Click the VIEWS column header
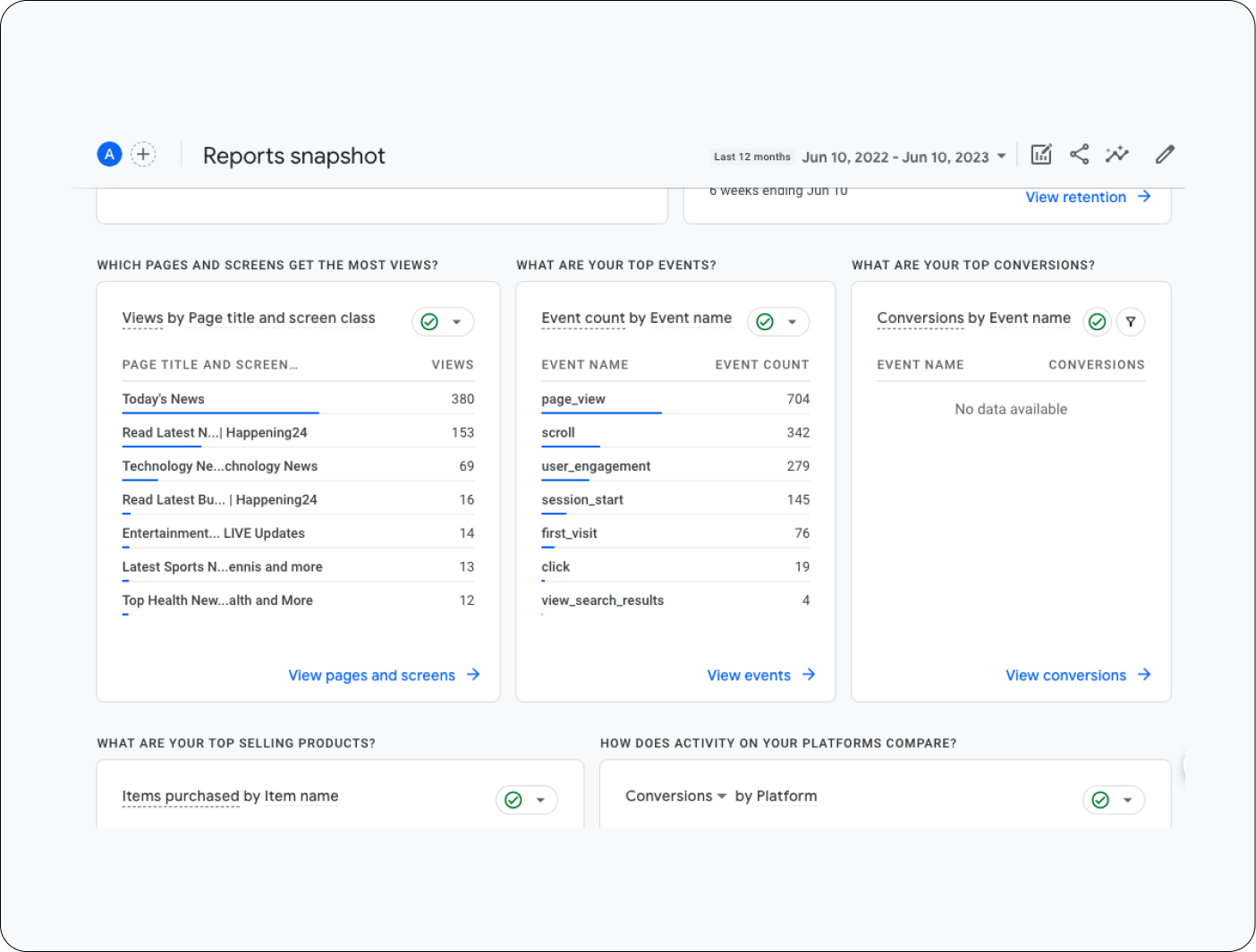This screenshot has width=1256, height=952. tap(453, 365)
